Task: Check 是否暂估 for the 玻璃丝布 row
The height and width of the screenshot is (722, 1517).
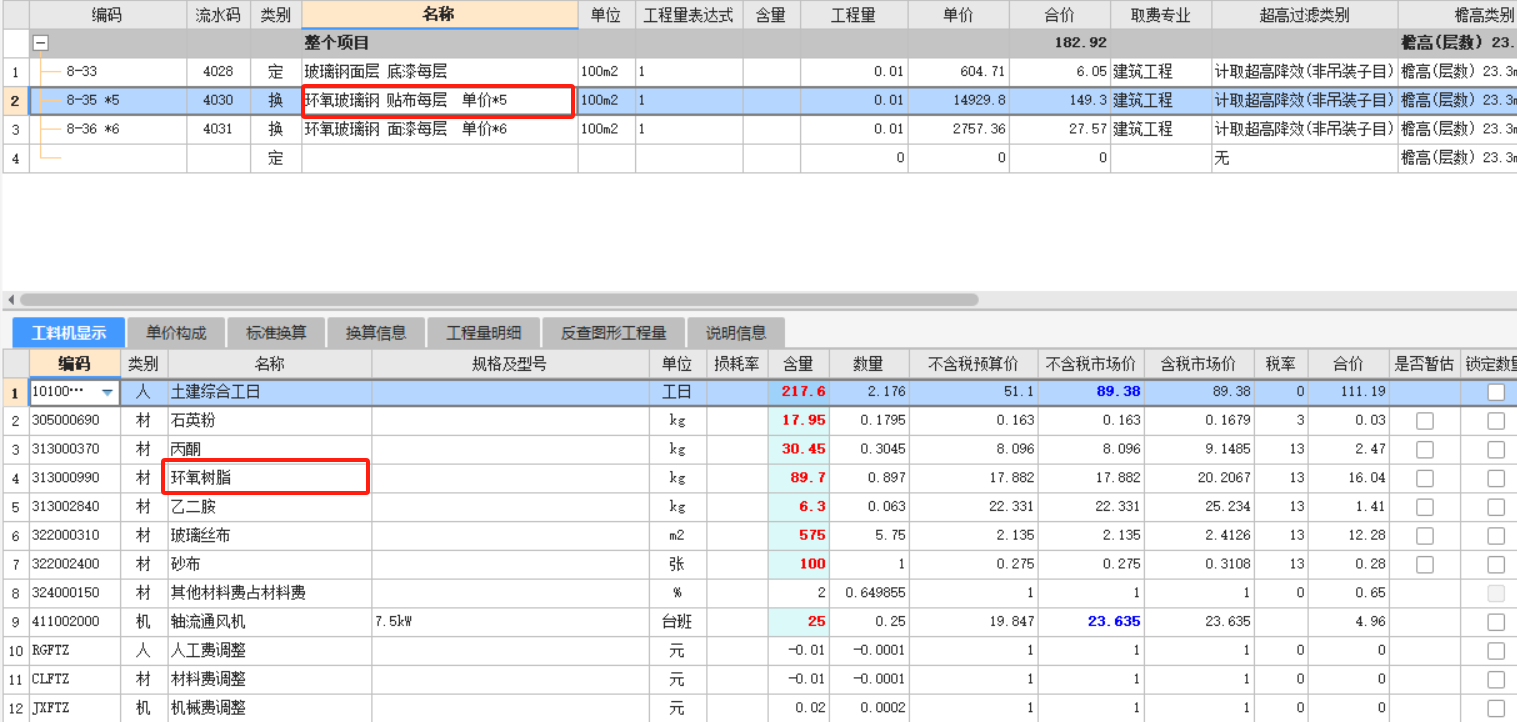Action: (x=1425, y=536)
